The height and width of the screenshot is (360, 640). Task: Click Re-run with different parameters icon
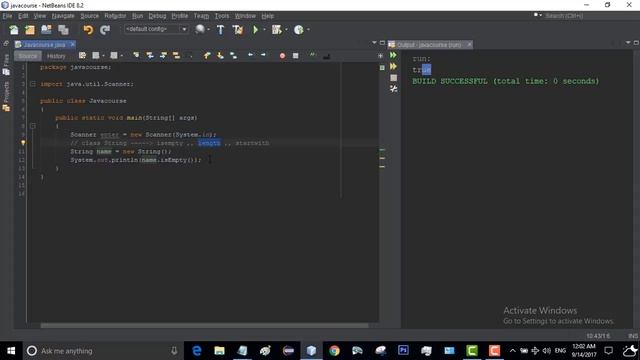click(x=393, y=66)
